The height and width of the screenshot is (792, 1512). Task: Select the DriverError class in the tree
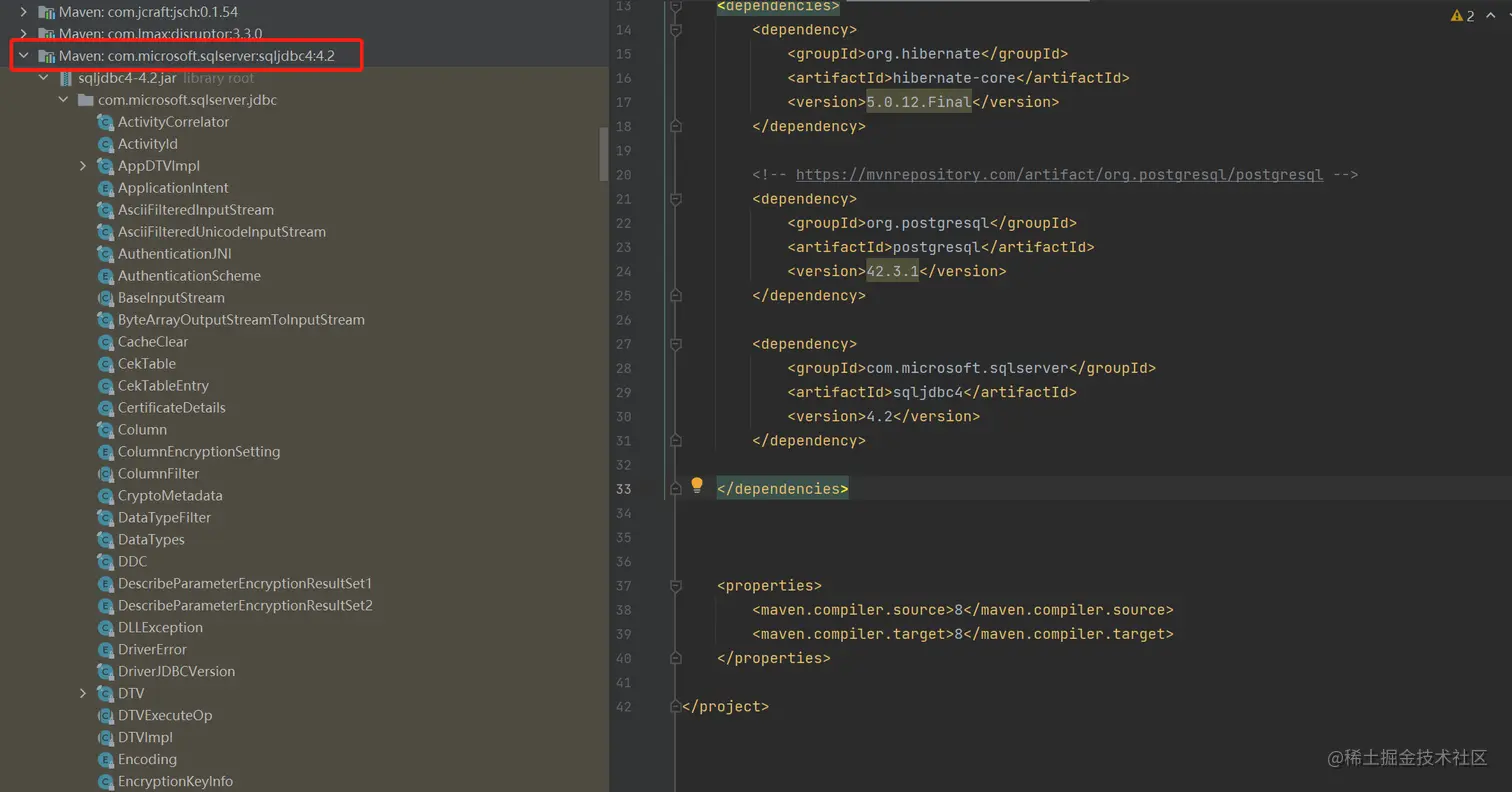(x=152, y=650)
